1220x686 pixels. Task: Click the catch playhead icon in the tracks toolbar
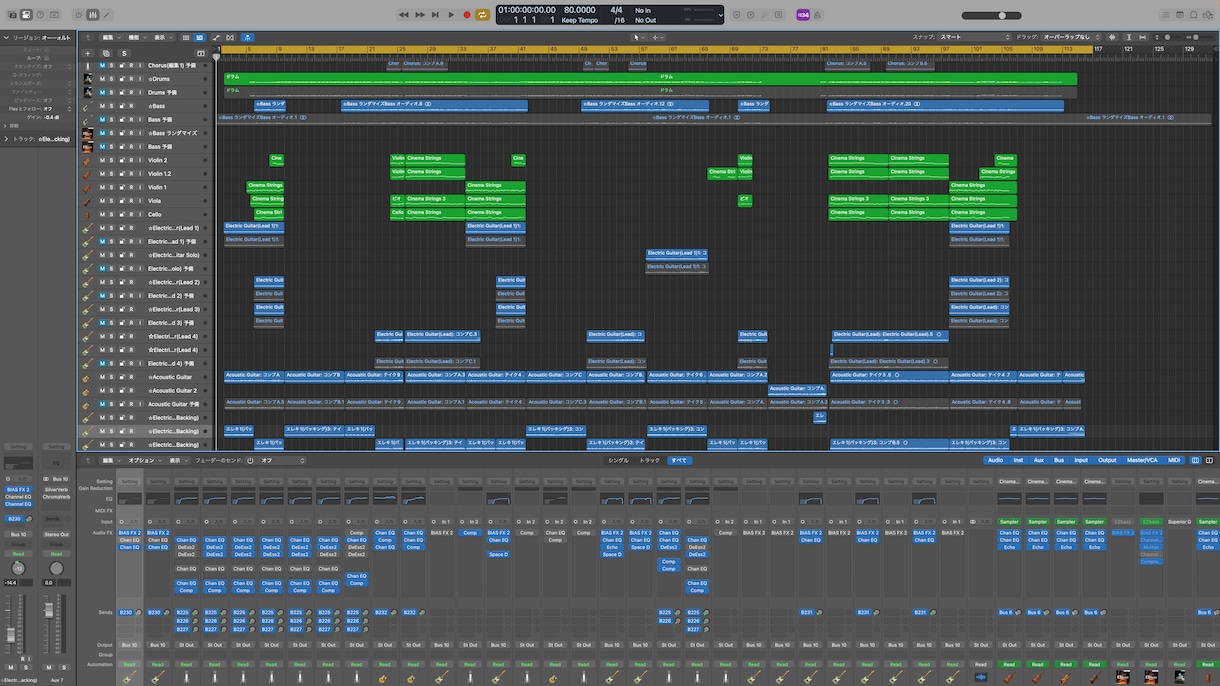(247, 37)
